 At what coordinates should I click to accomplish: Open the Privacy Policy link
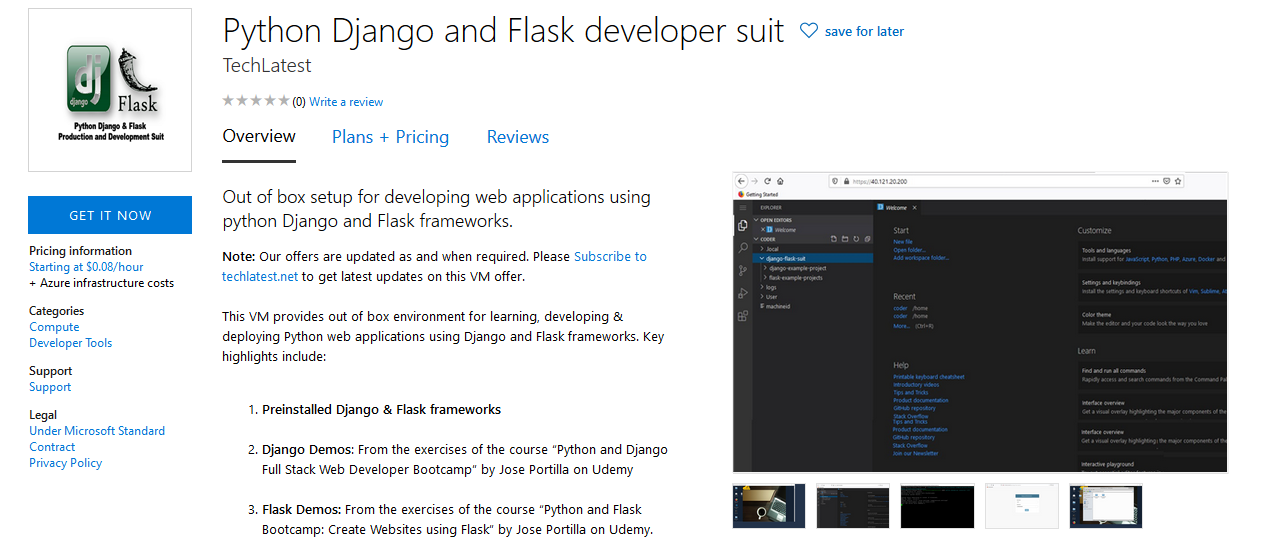click(x=65, y=463)
